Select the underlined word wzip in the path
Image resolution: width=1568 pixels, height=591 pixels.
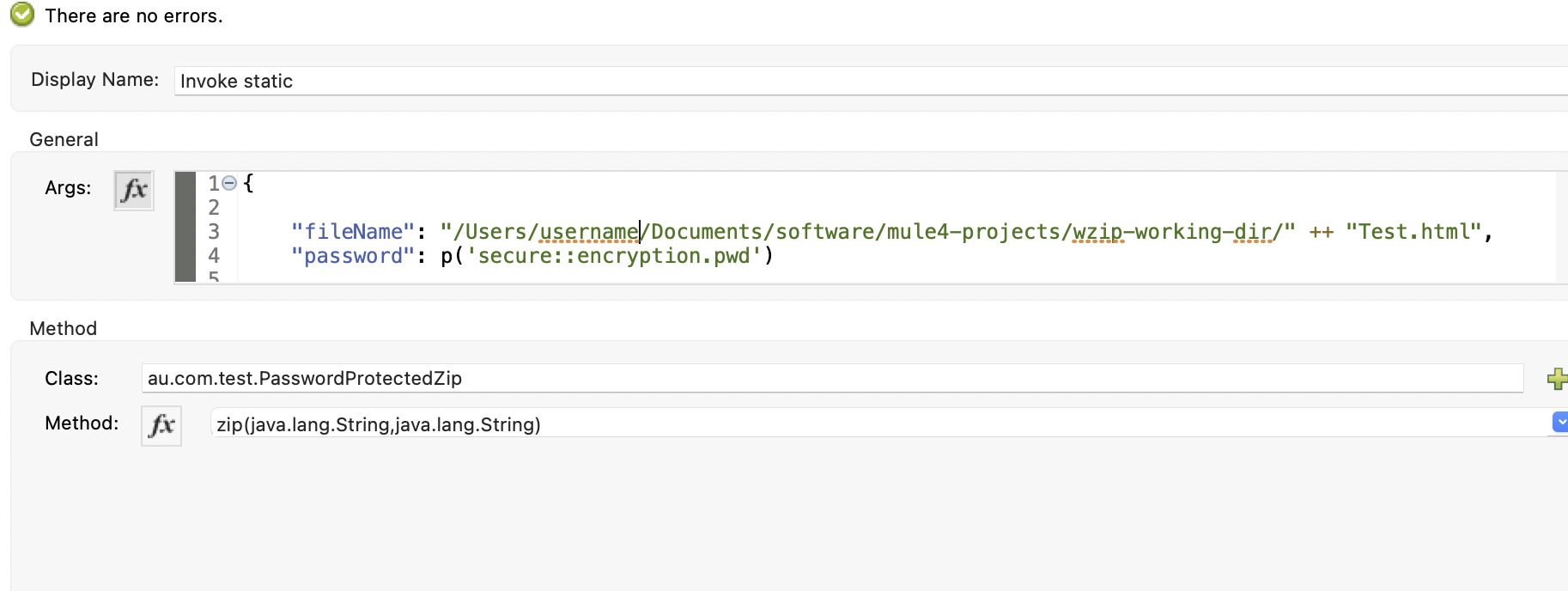point(1099,231)
